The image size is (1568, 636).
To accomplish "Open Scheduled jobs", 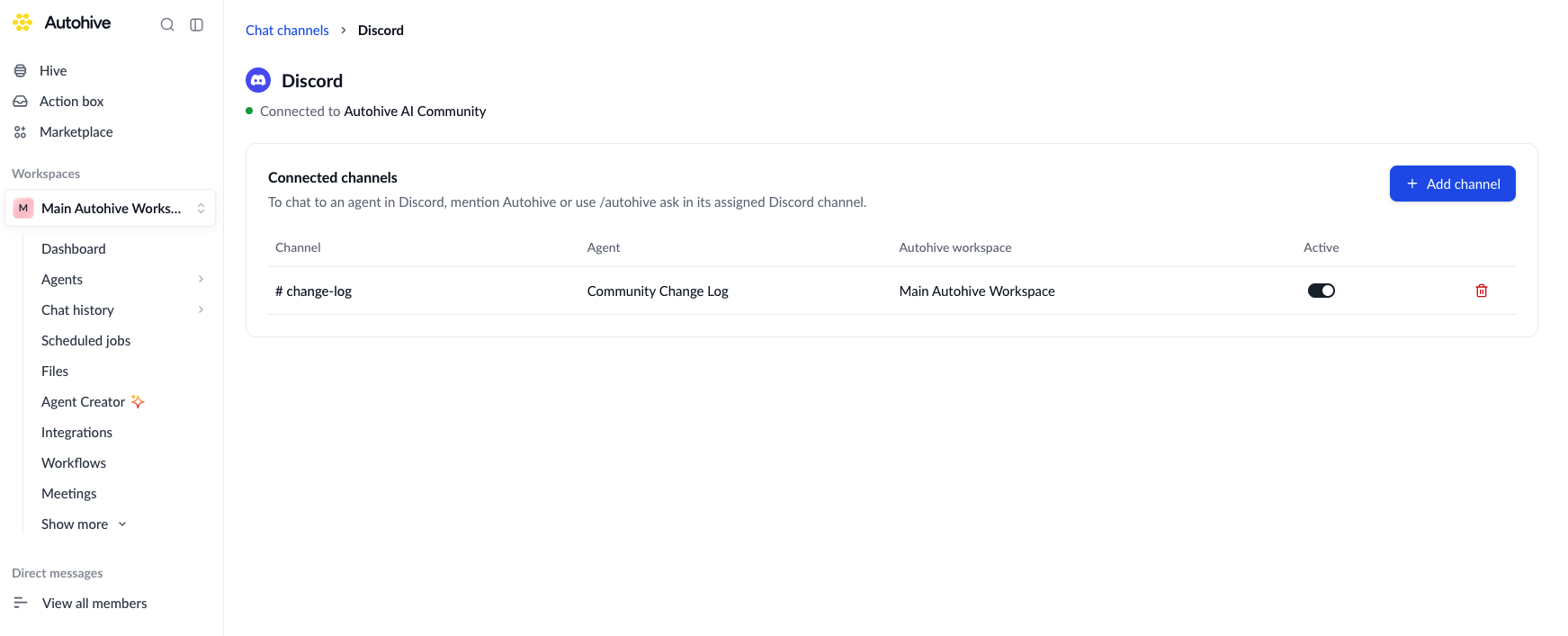I will (86, 341).
